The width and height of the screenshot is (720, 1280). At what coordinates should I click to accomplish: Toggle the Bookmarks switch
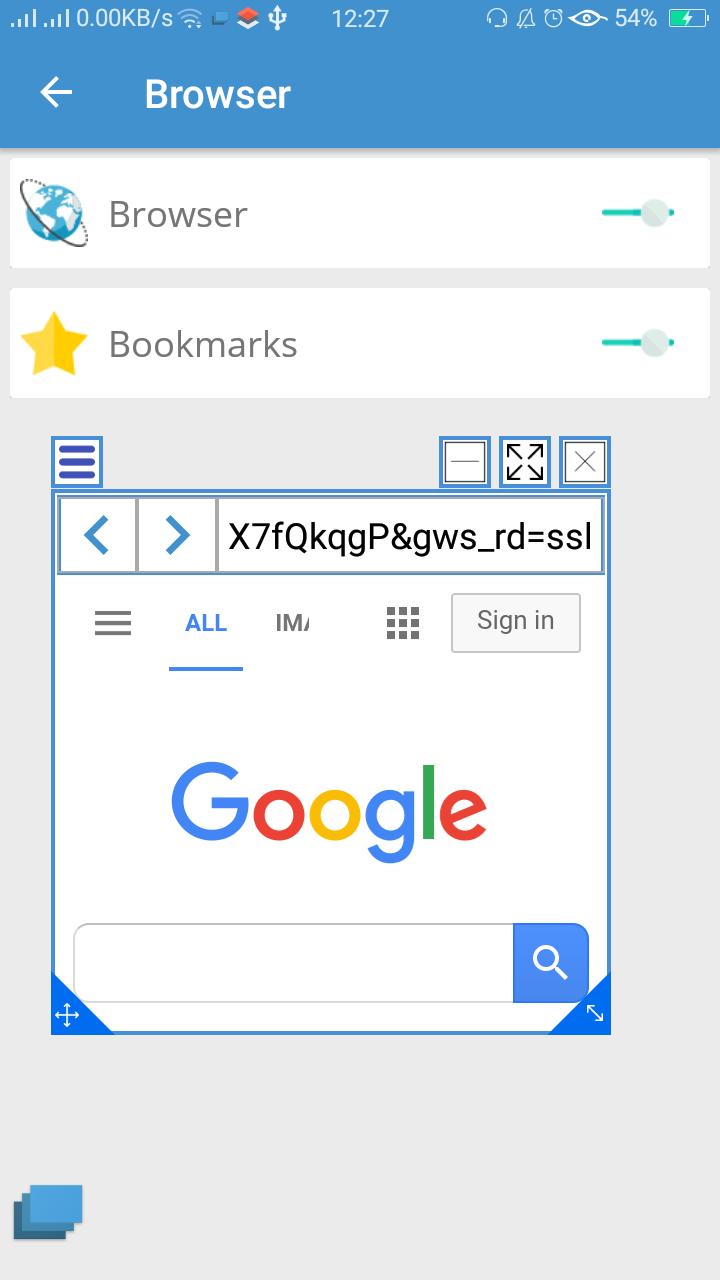click(639, 343)
